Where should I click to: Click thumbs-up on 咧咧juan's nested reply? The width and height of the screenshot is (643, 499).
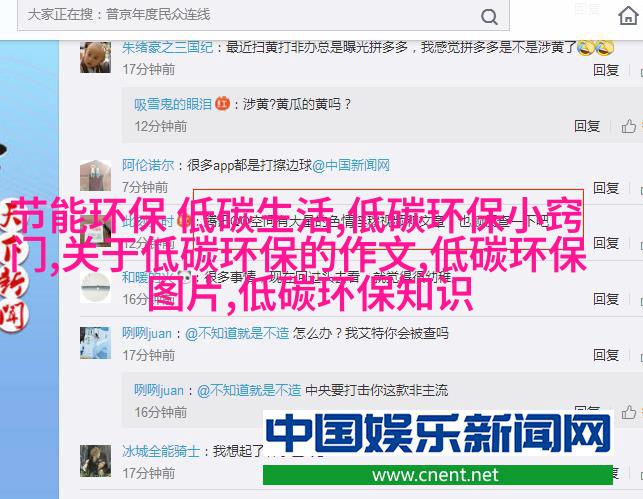click(x=628, y=412)
